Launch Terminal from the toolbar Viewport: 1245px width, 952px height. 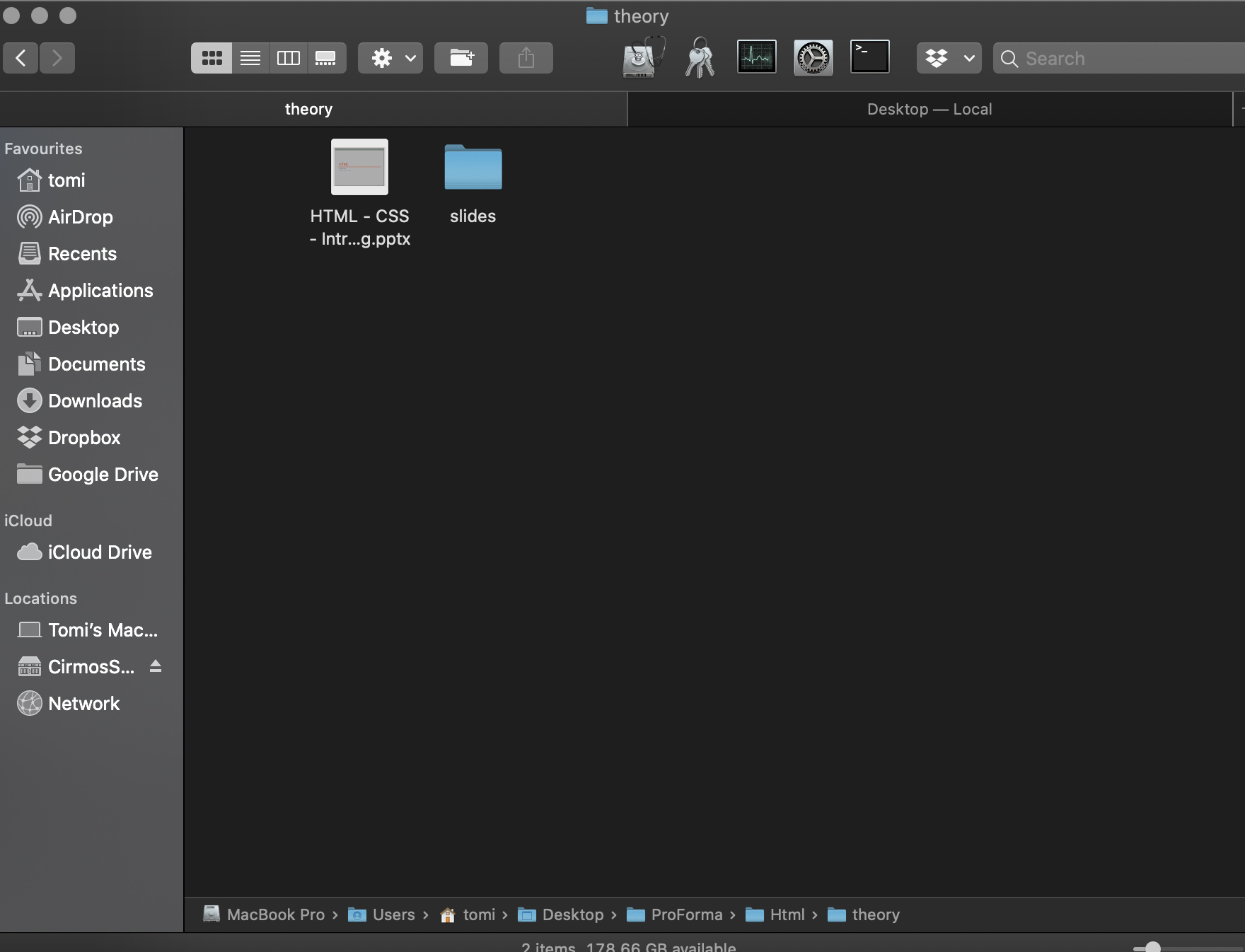(869, 57)
